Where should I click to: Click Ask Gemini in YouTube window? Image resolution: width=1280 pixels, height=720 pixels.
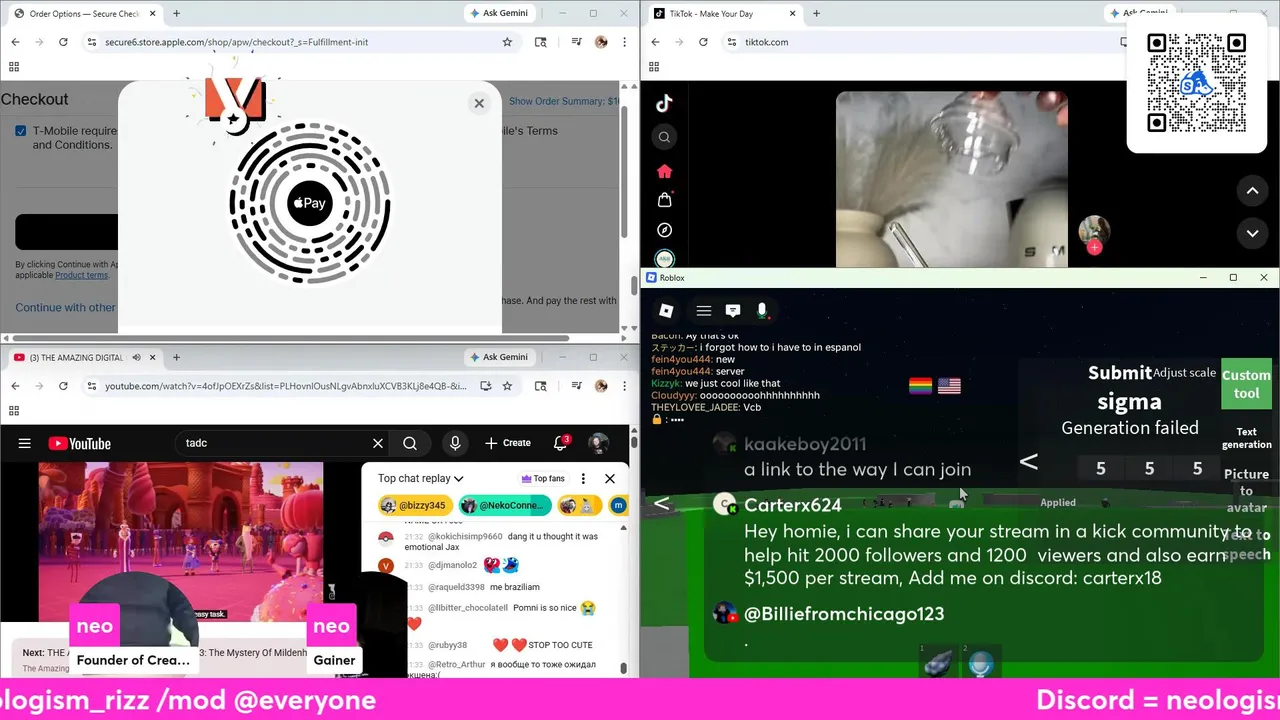(x=499, y=357)
